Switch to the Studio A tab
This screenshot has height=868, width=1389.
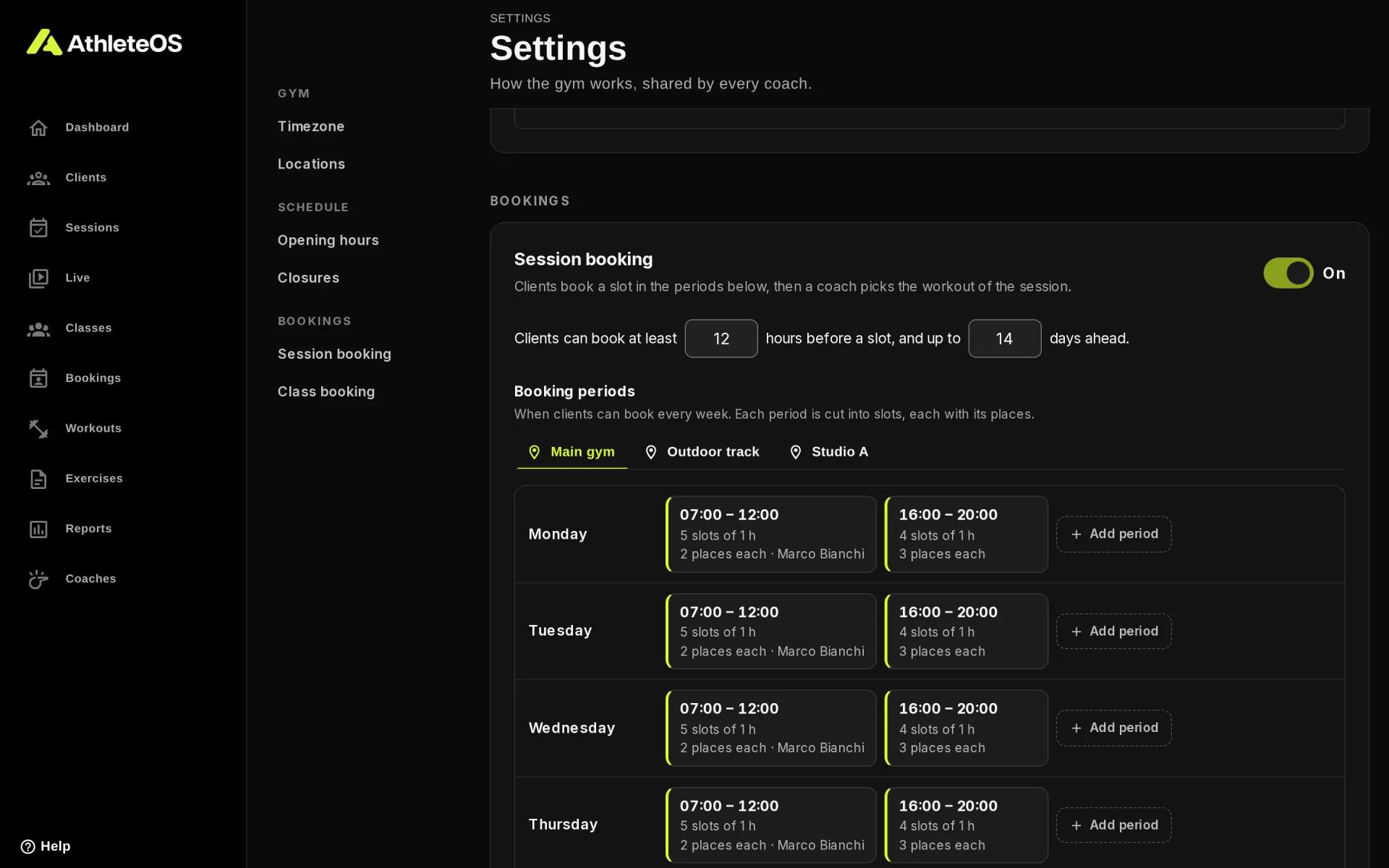click(828, 452)
